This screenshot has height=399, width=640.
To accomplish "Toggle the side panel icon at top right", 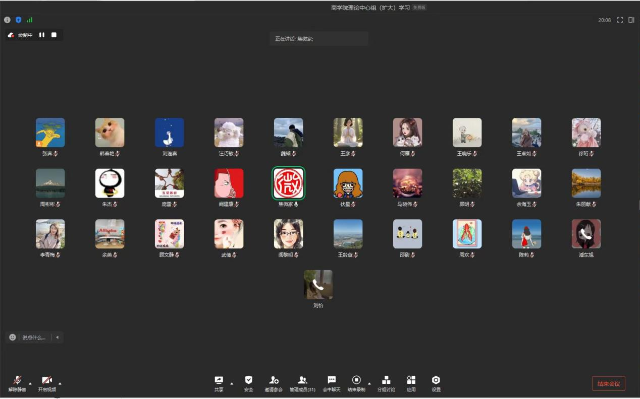I will tap(631, 20).
